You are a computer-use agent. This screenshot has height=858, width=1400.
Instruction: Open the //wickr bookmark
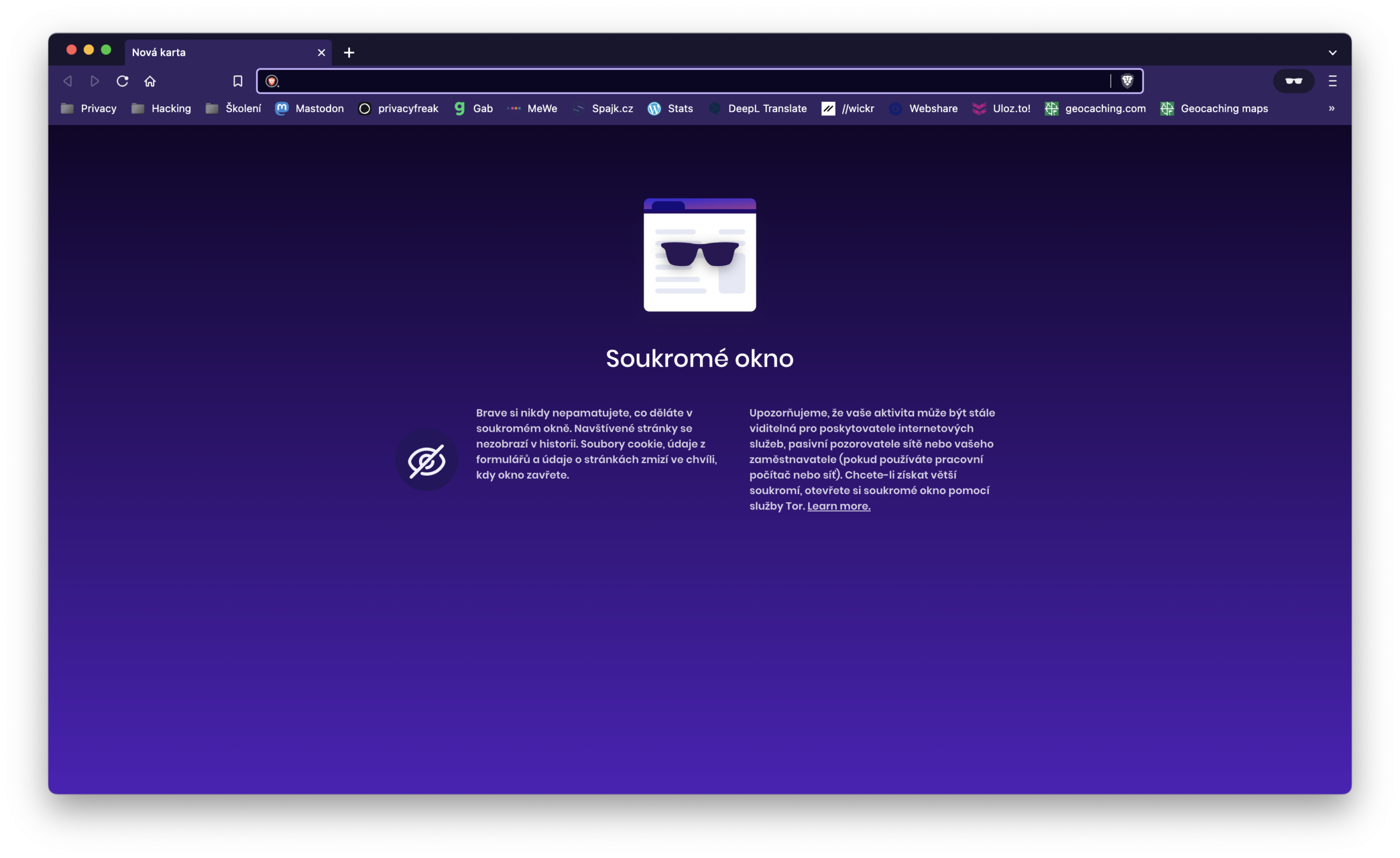click(848, 108)
